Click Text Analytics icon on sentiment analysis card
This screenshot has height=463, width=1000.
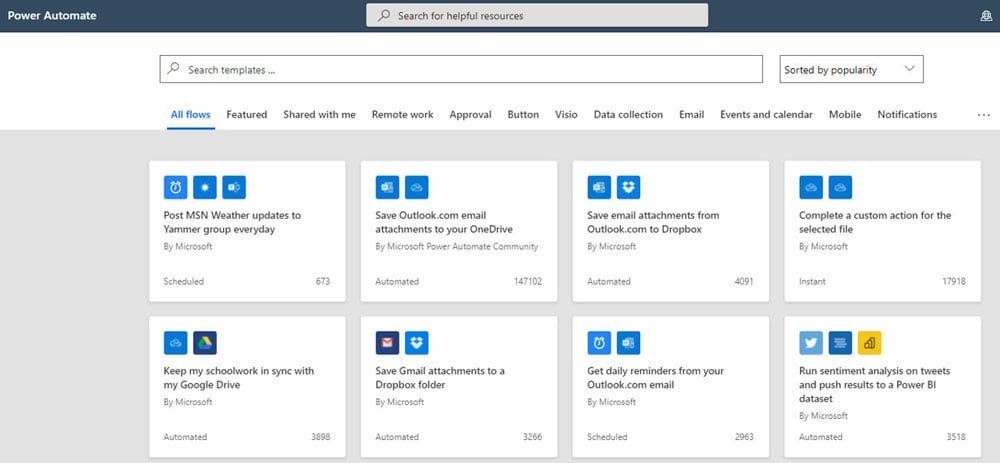[840, 343]
